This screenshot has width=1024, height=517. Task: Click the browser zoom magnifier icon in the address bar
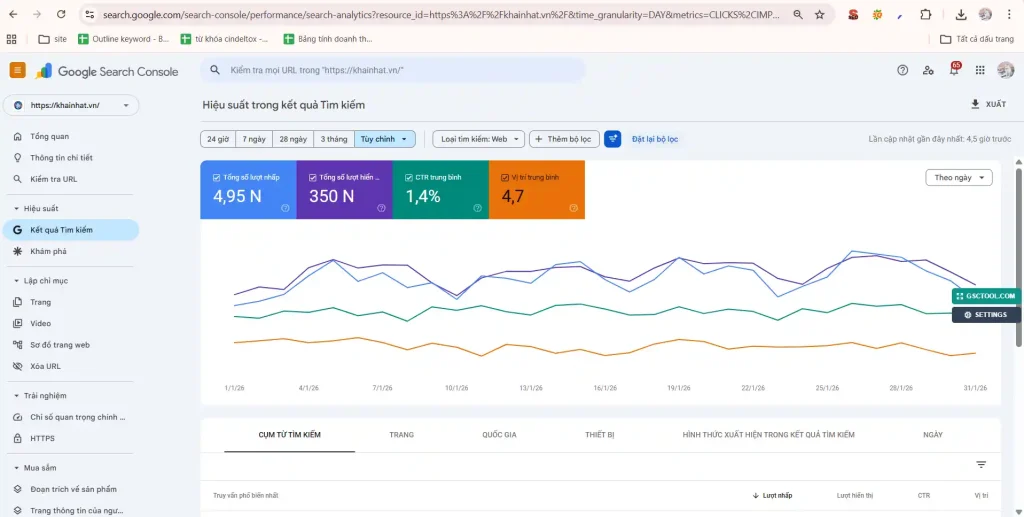(798, 14)
